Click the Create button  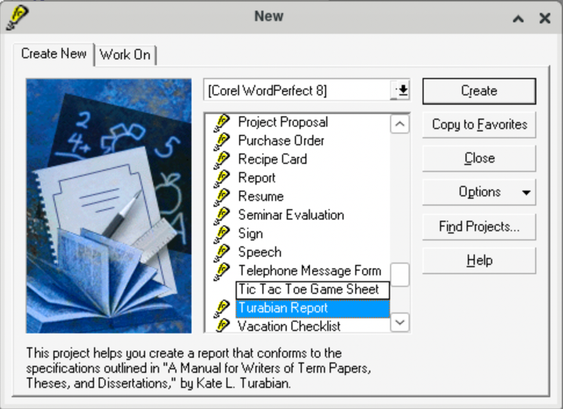pyautogui.click(x=479, y=91)
